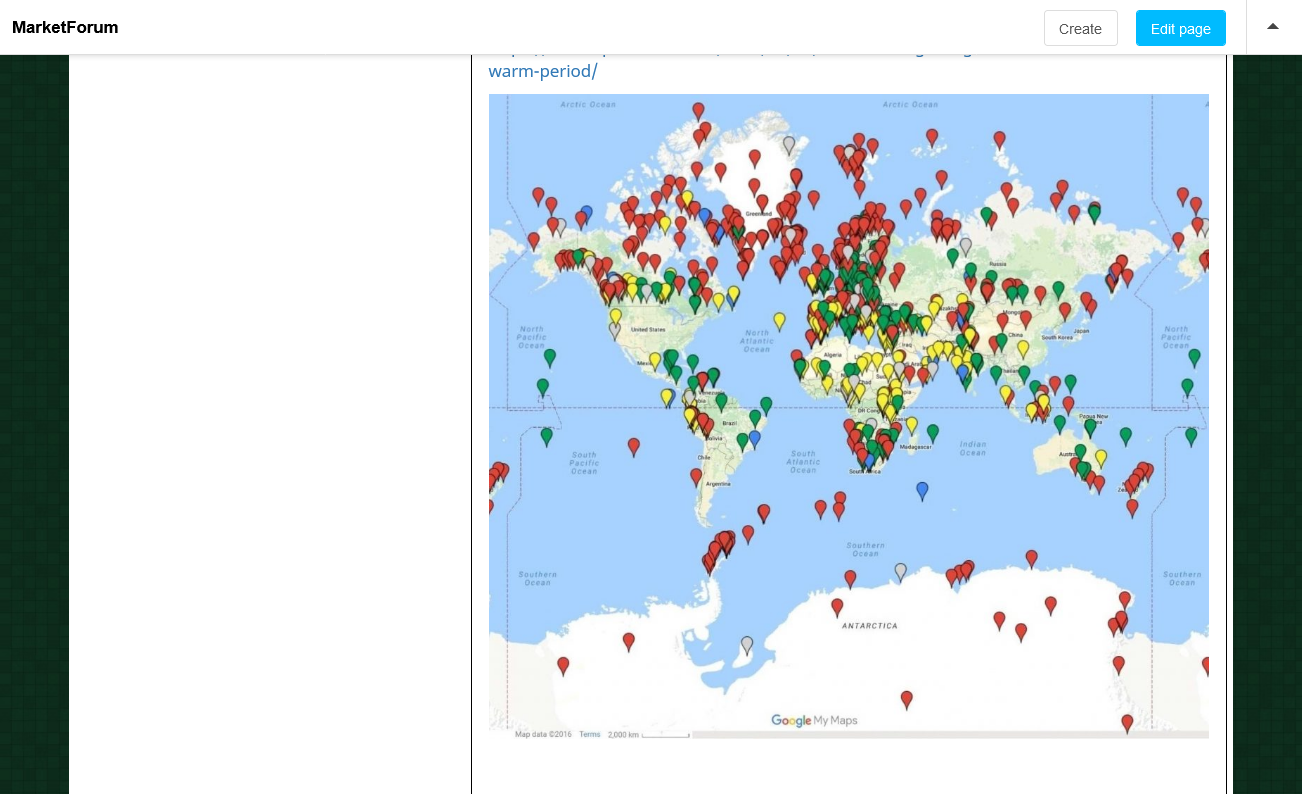Select the green pin east of Madagascar
This screenshot has height=794, width=1302.
click(x=932, y=432)
